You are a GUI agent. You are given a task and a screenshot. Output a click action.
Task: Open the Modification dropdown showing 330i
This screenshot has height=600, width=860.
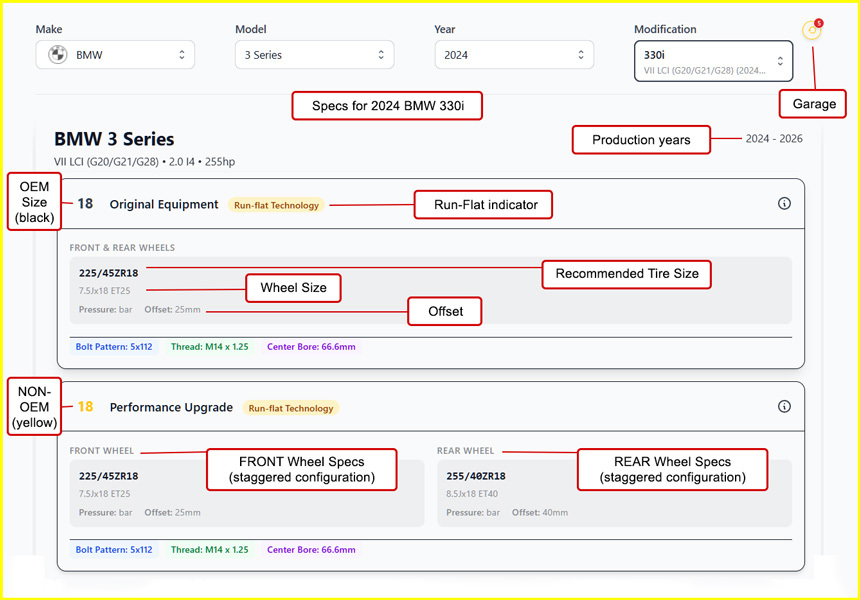(713, 61)
